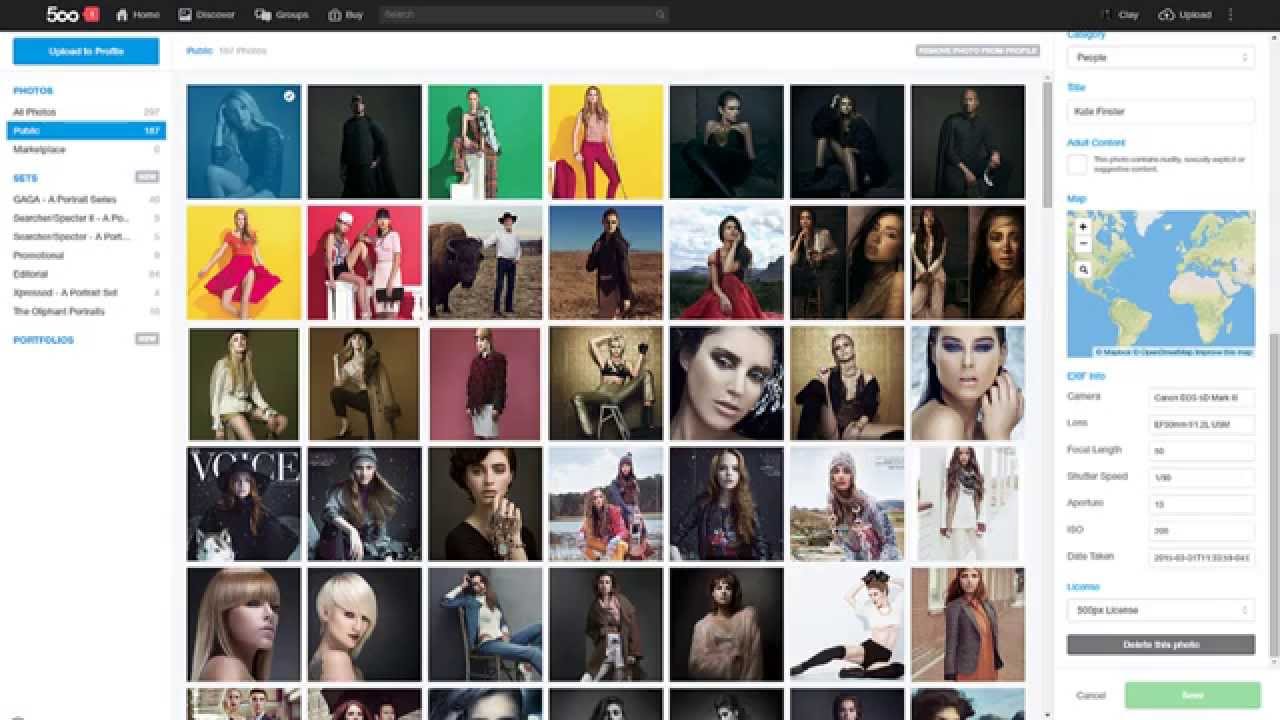Edit the Shutter Speed field

click(x=1201, y=478)
